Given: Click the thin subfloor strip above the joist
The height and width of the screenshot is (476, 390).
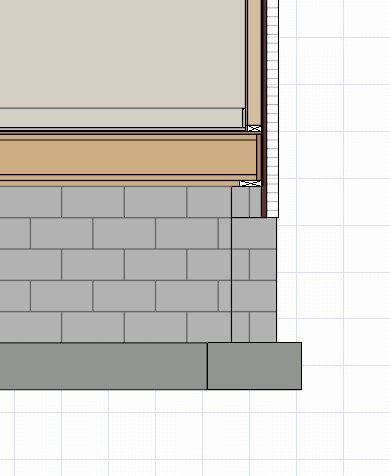Looking at the screenshot, I should (x=128, y=132).
